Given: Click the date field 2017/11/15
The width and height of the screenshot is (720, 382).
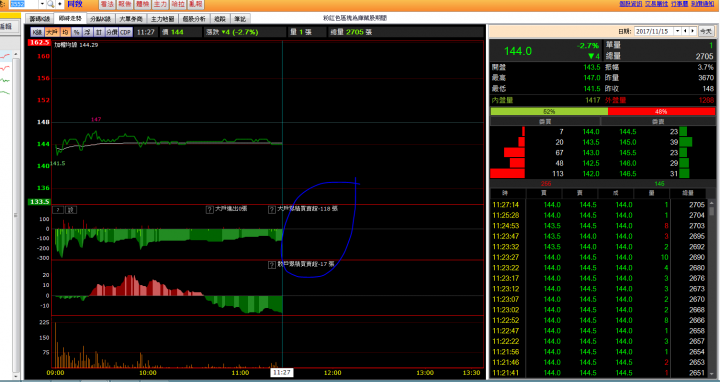Looking at the screenshot, I should click(654, 31).
